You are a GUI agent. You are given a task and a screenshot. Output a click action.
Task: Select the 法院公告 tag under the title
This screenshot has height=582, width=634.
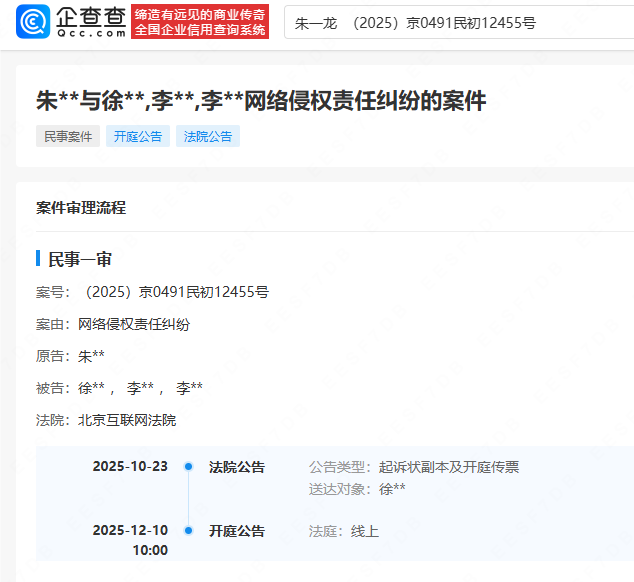tap(208, 136)
